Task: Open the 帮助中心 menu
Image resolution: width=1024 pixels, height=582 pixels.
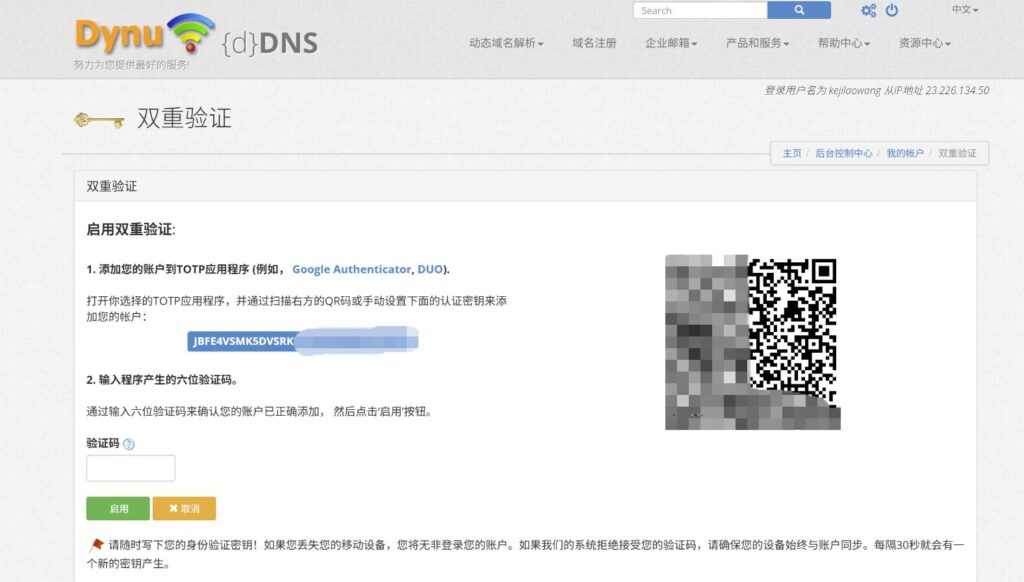Action: point(843,44)
